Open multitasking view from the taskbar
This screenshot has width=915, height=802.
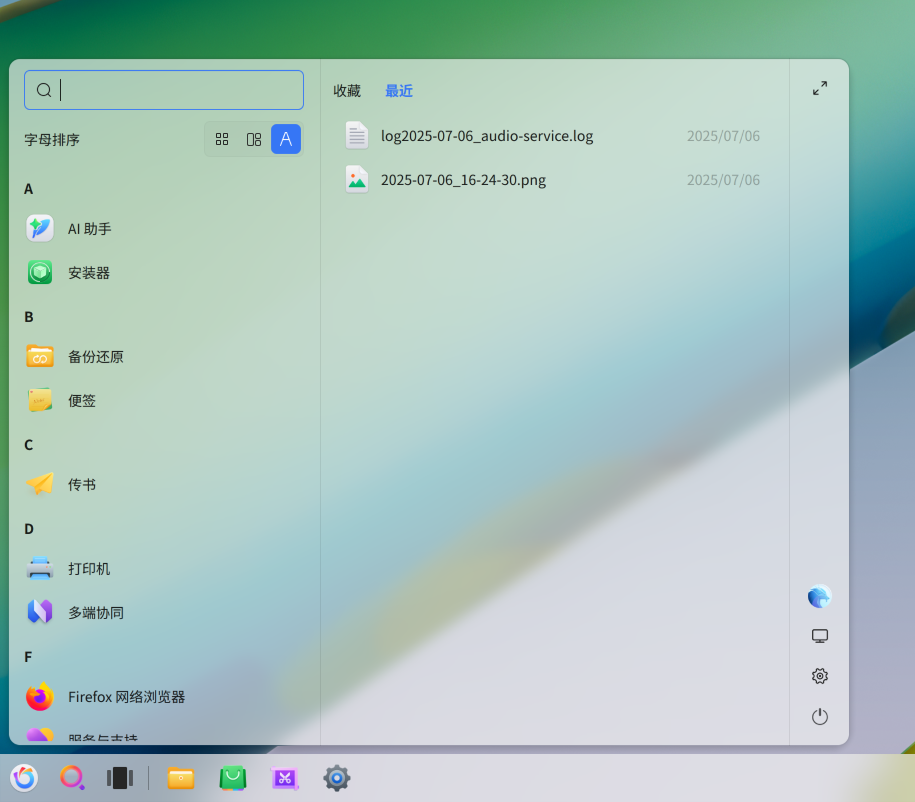click(x=120, y=777)
